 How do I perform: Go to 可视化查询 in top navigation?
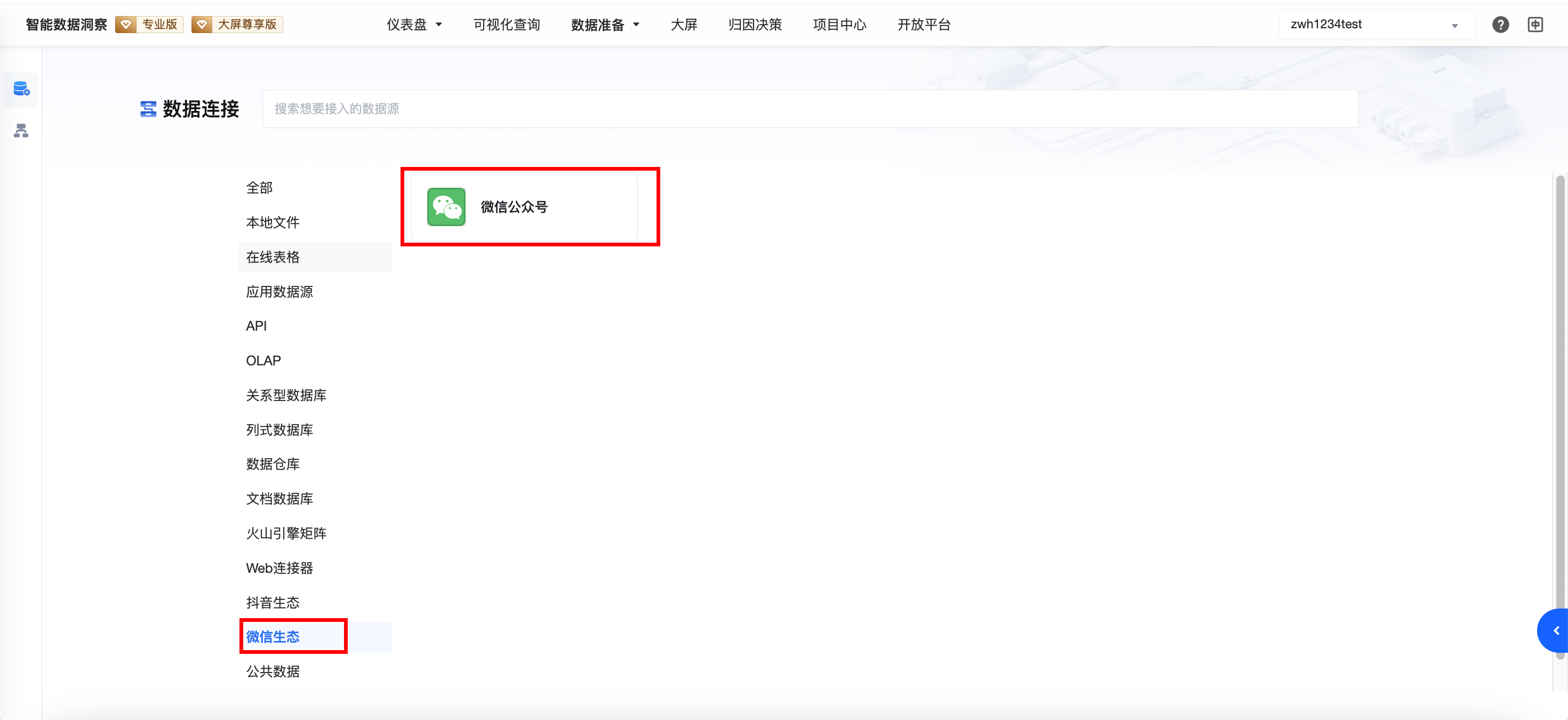(x=507, y=25)
